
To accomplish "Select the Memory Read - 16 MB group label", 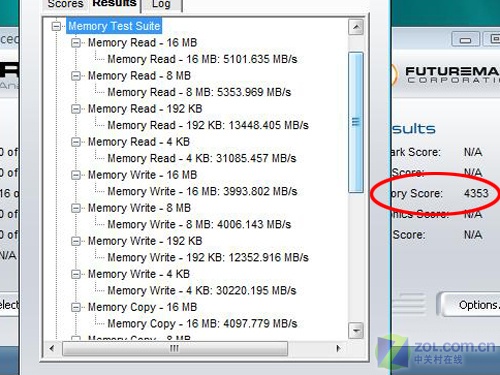I will point(142,43).
